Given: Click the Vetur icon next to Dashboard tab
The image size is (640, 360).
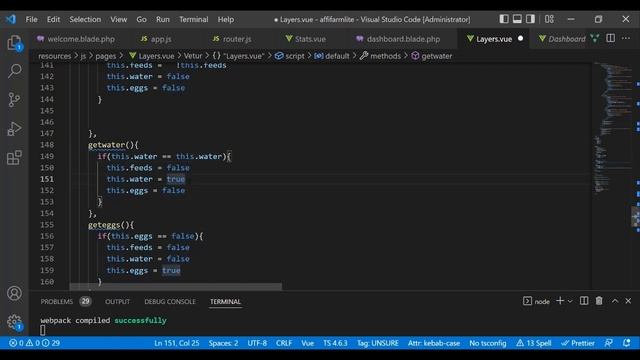Looking at the screenshot, I should (x=595, y=38).
